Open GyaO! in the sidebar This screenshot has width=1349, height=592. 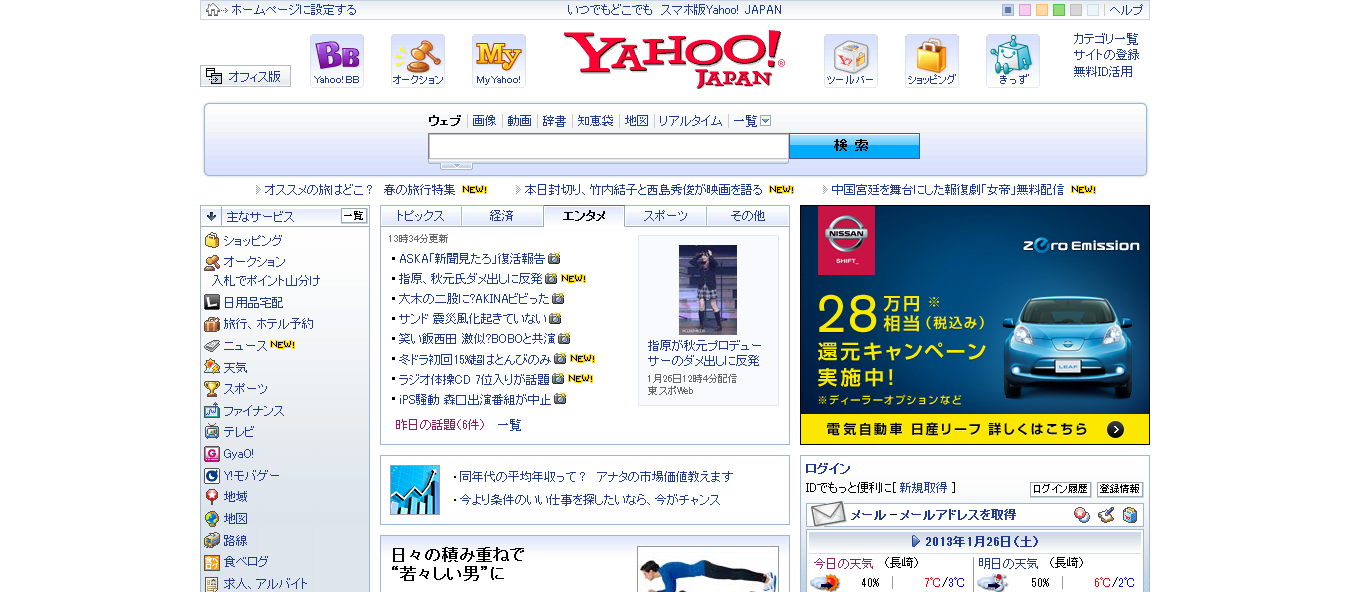(x=238, y=454)
